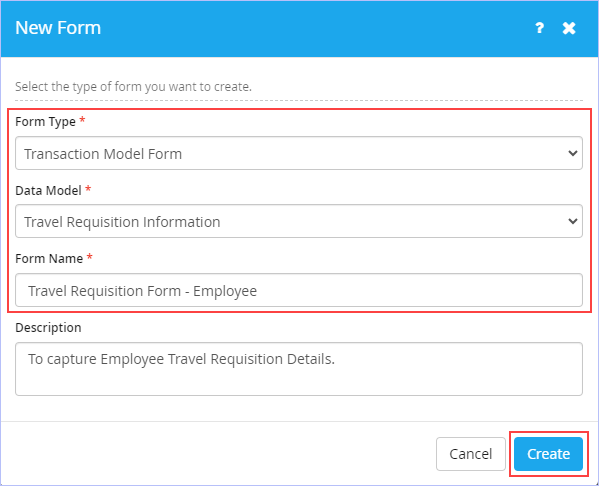
Task: Open the Form Type dropdown
Action: click(299, 153)
